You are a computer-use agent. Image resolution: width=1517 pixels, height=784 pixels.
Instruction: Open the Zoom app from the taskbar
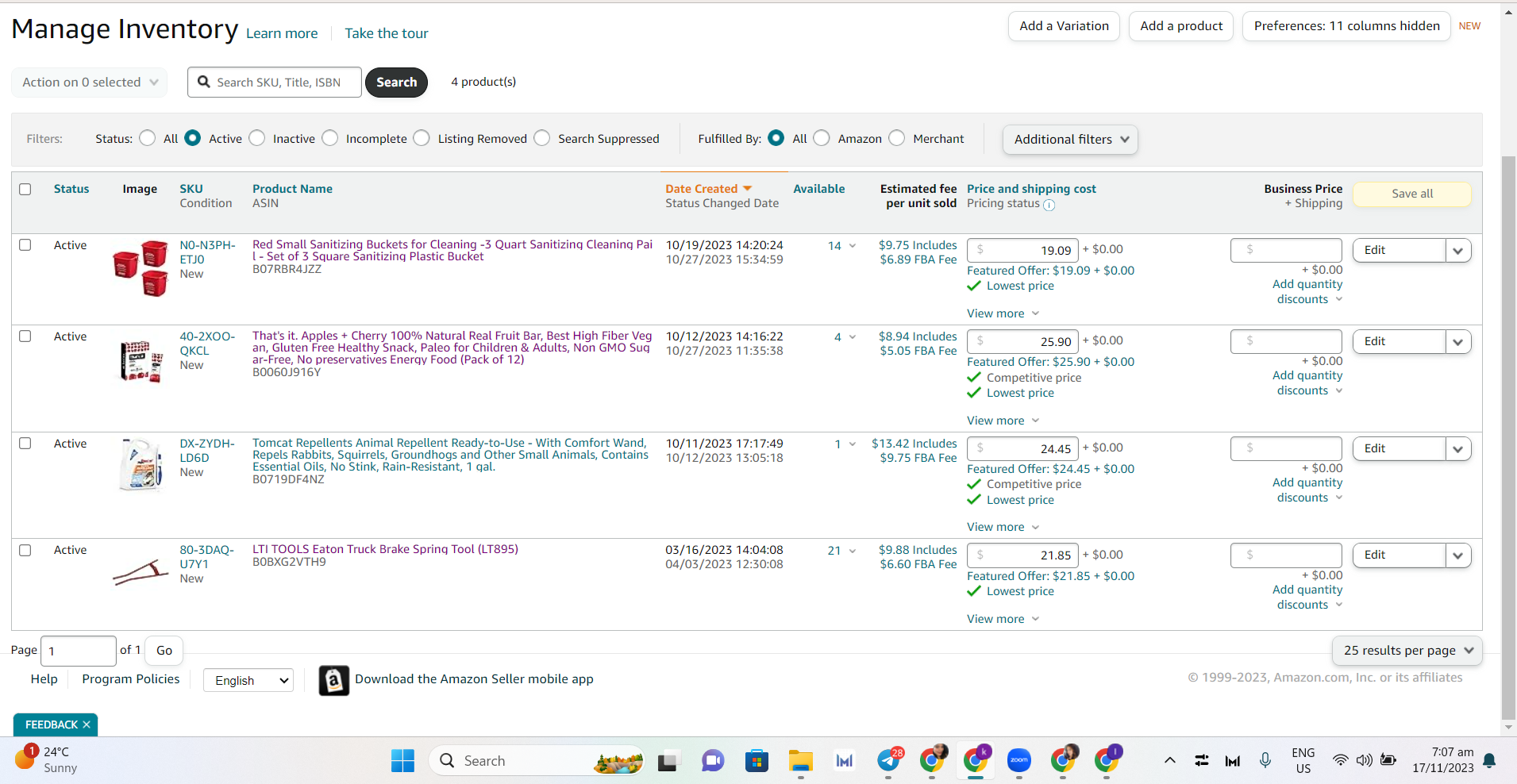[x=1019, y=761]
